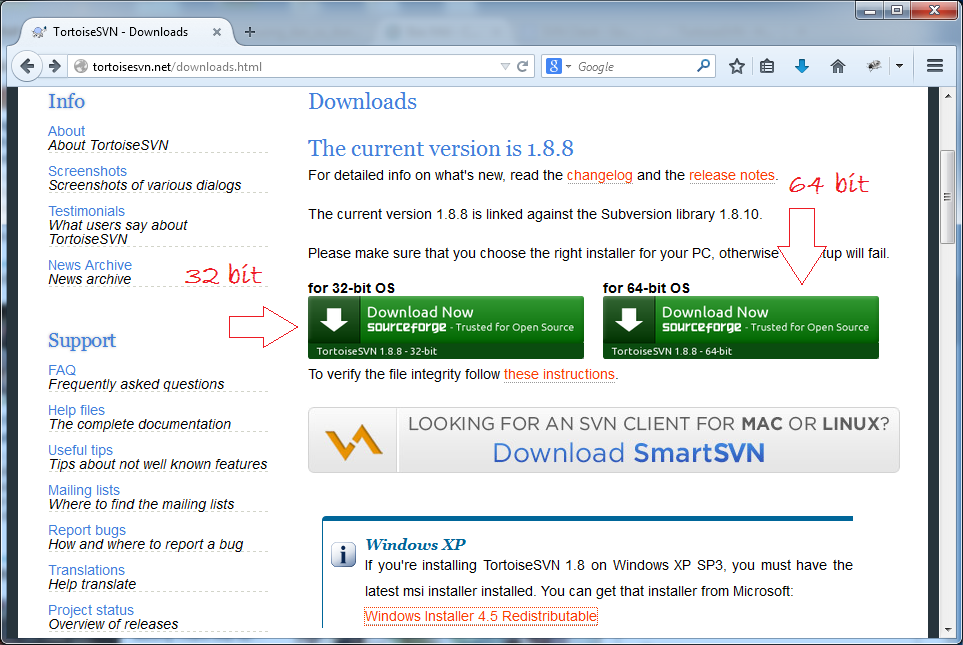The height and width of the screenshot is (645, 963).
Task: Open Windows Installer 4.5 Redistributable link
Action: click(480, 616)
